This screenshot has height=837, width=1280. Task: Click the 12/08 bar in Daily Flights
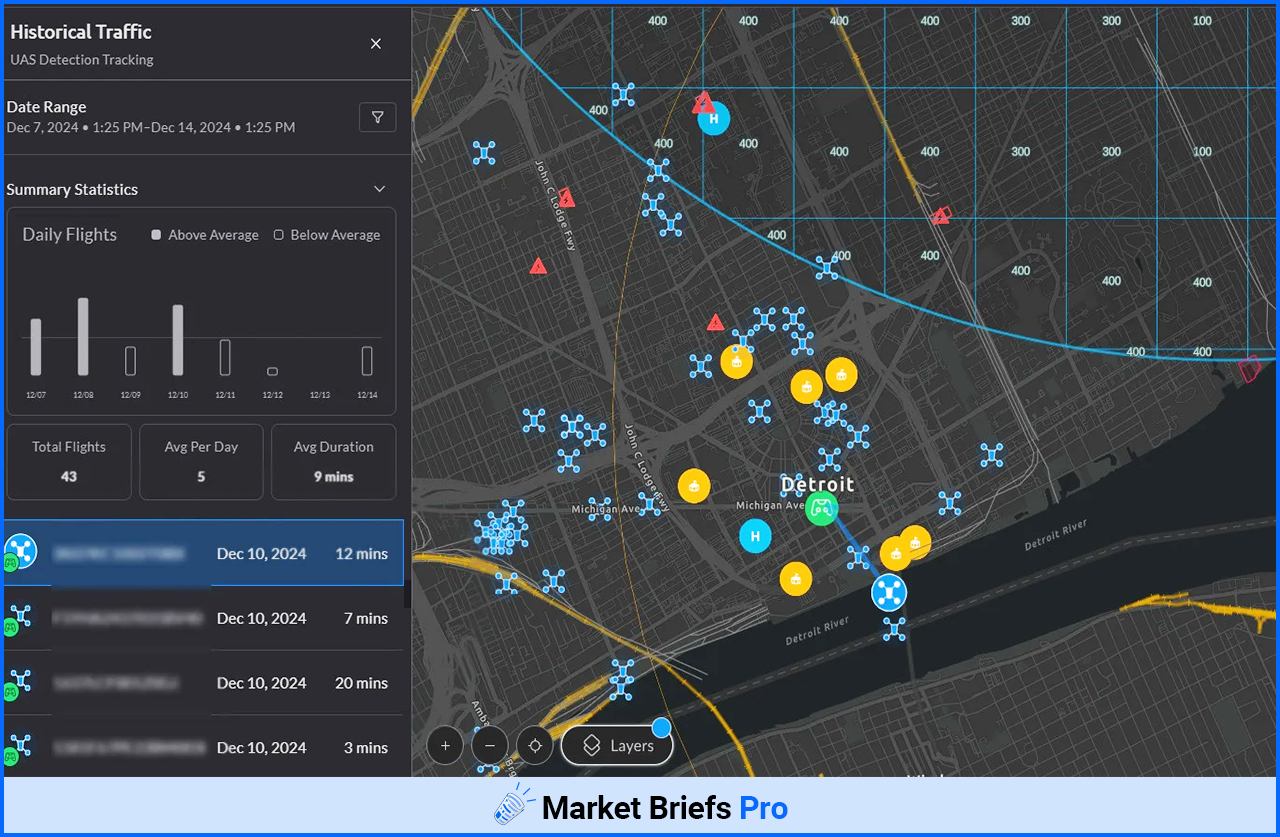point(83,337)
